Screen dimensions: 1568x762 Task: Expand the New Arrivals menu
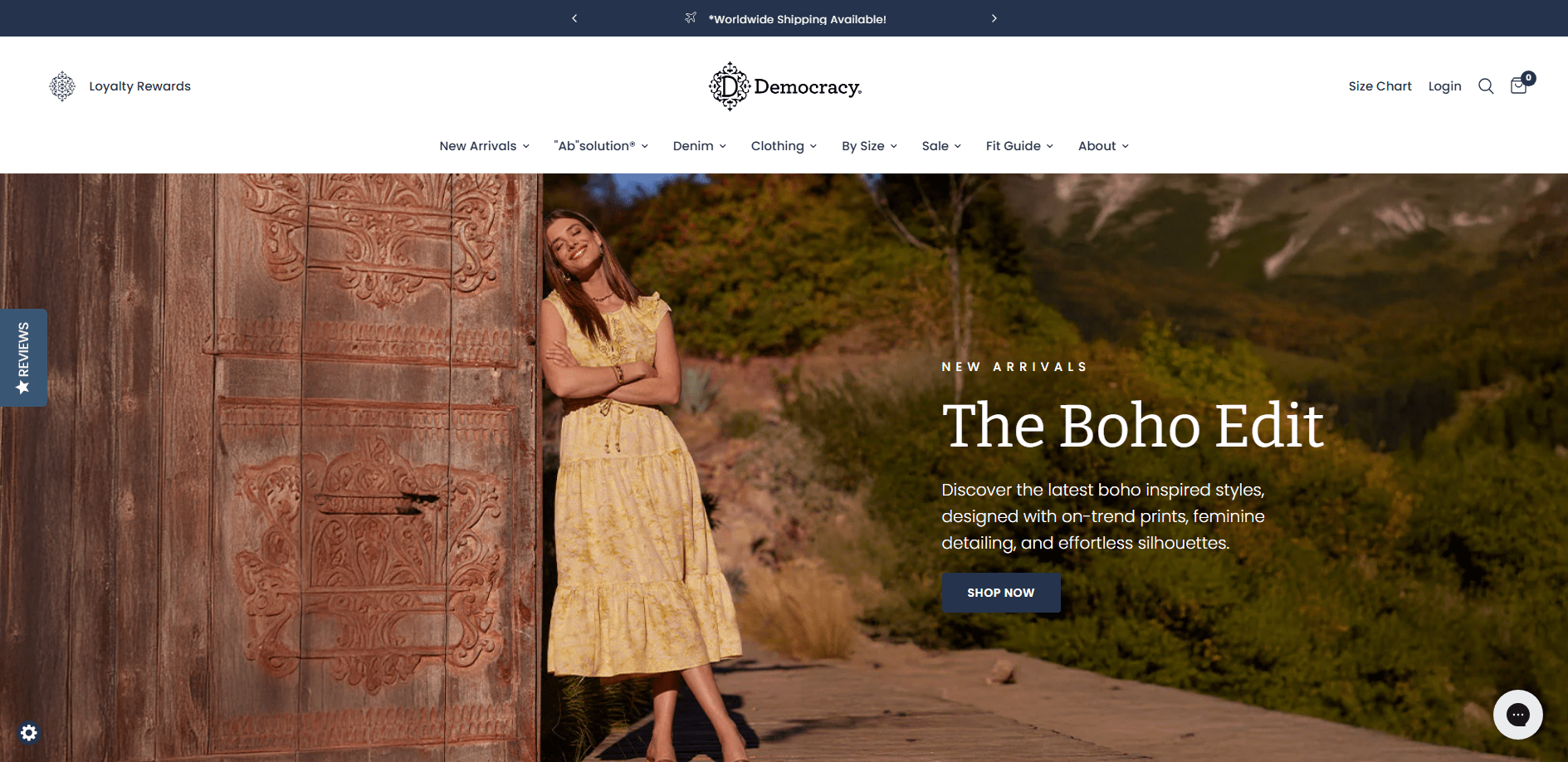(x=484, y=146)
